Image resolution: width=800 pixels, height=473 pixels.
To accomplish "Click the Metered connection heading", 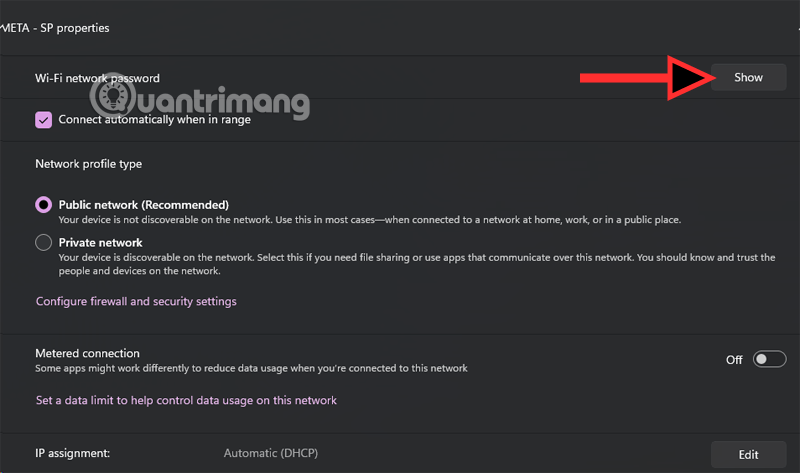I will click(87, 353).
